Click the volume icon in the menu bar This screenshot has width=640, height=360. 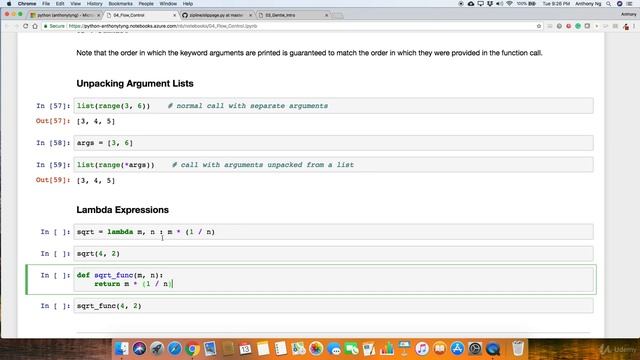[x=500, y=4]
